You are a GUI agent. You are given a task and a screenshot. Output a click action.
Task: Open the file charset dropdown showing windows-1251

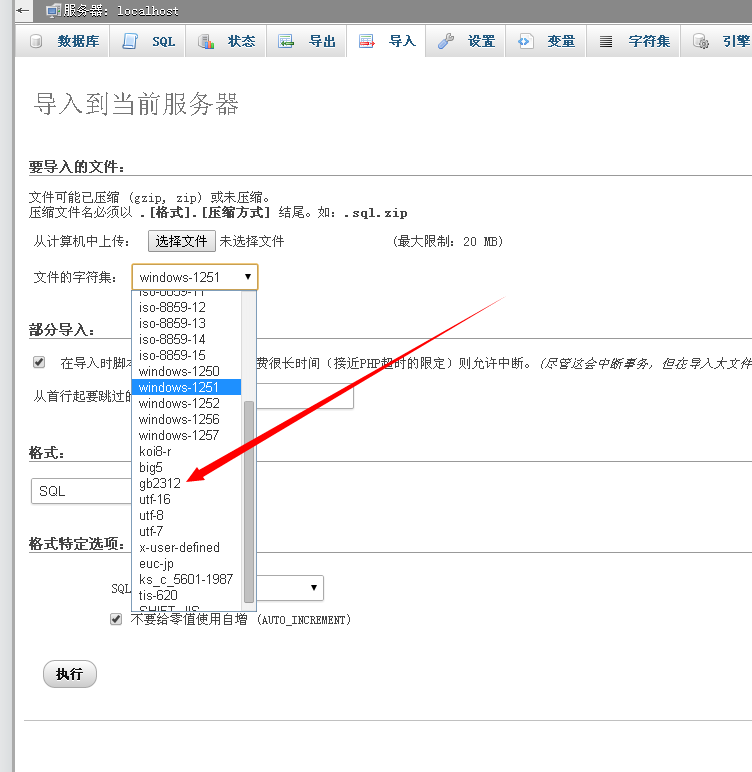tap(195, 277)
